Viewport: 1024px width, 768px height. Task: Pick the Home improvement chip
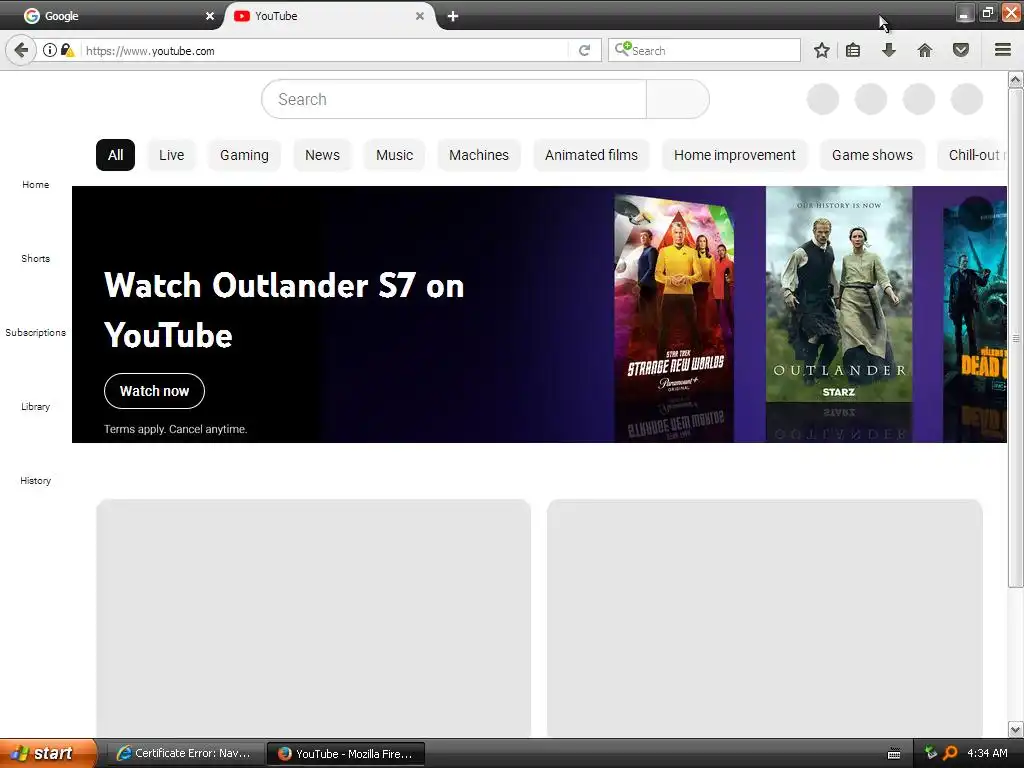point(735,155)
